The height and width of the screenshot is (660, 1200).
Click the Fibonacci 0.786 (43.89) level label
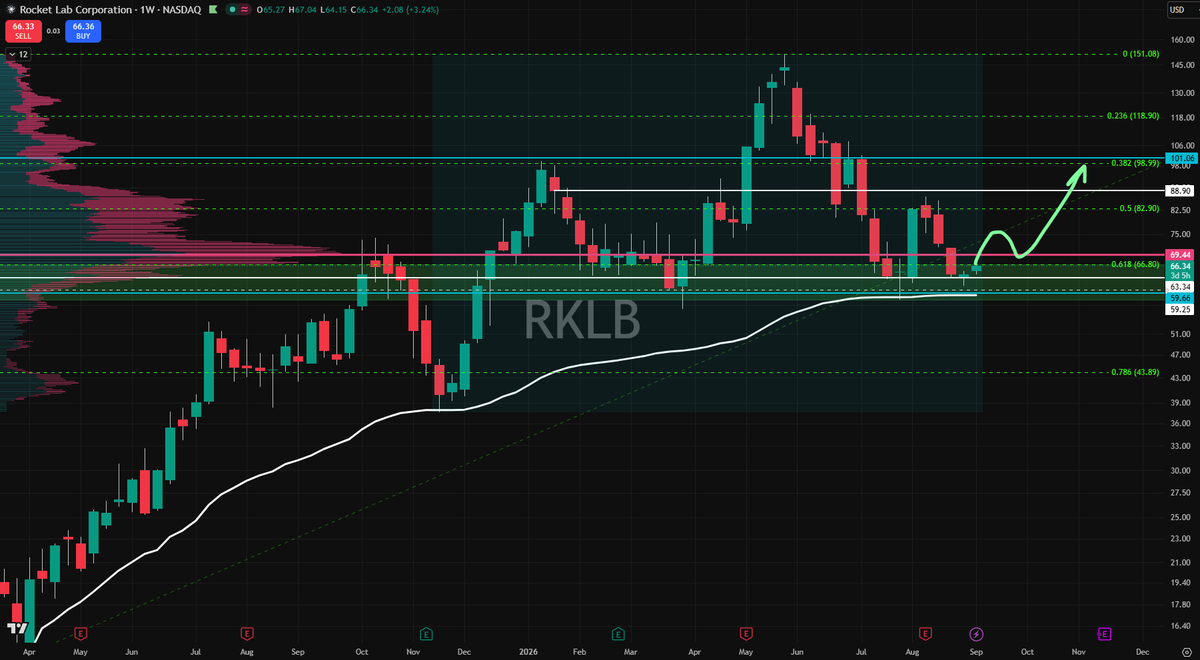click(1135, 372)
